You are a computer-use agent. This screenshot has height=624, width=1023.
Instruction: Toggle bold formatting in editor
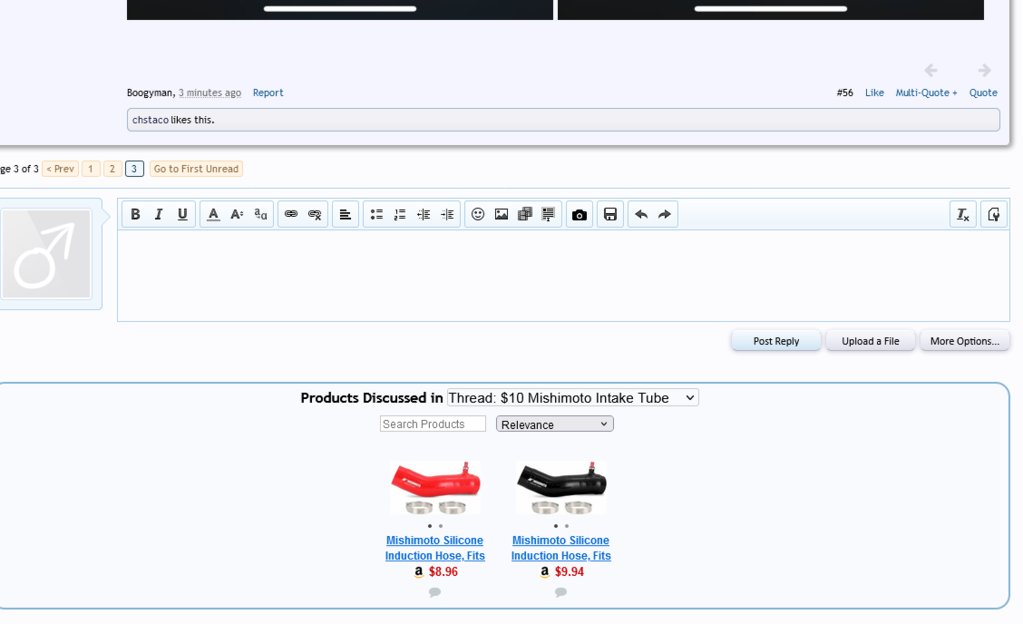point(135,214)
